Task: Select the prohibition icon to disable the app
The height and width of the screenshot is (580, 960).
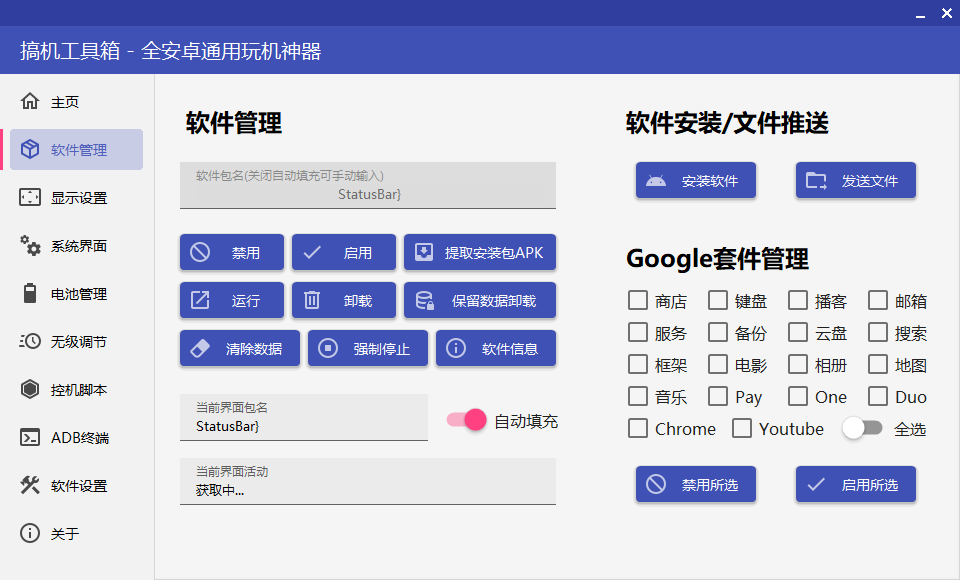Action: coord(198,252)
